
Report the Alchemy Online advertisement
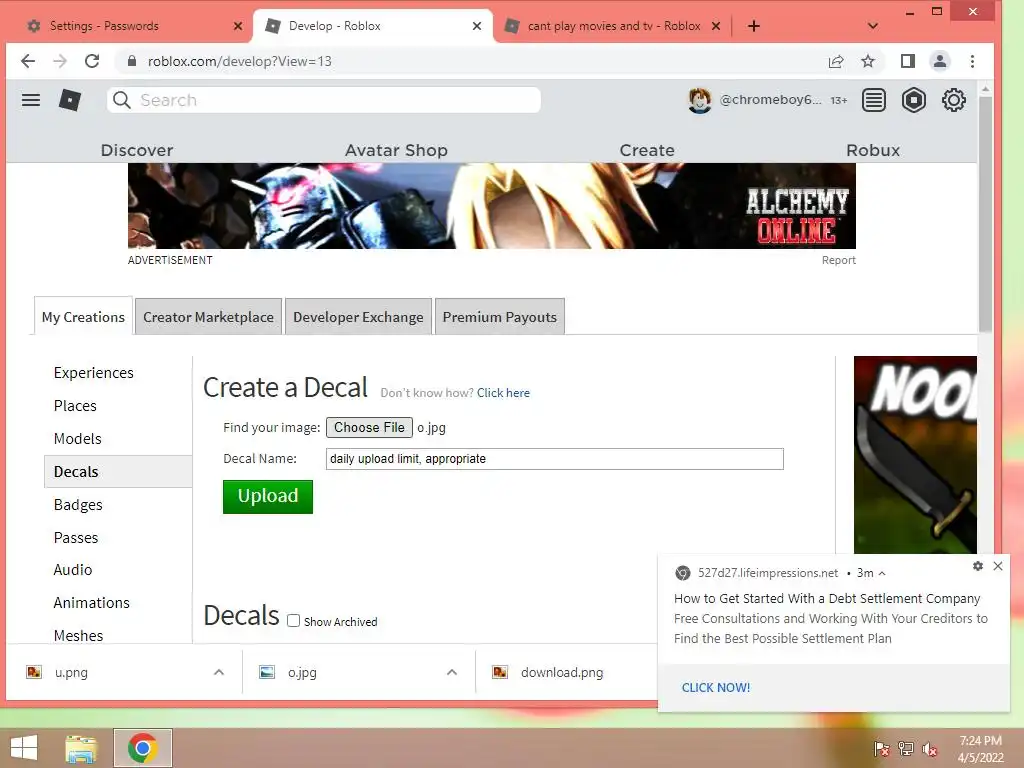click(839, 260)
